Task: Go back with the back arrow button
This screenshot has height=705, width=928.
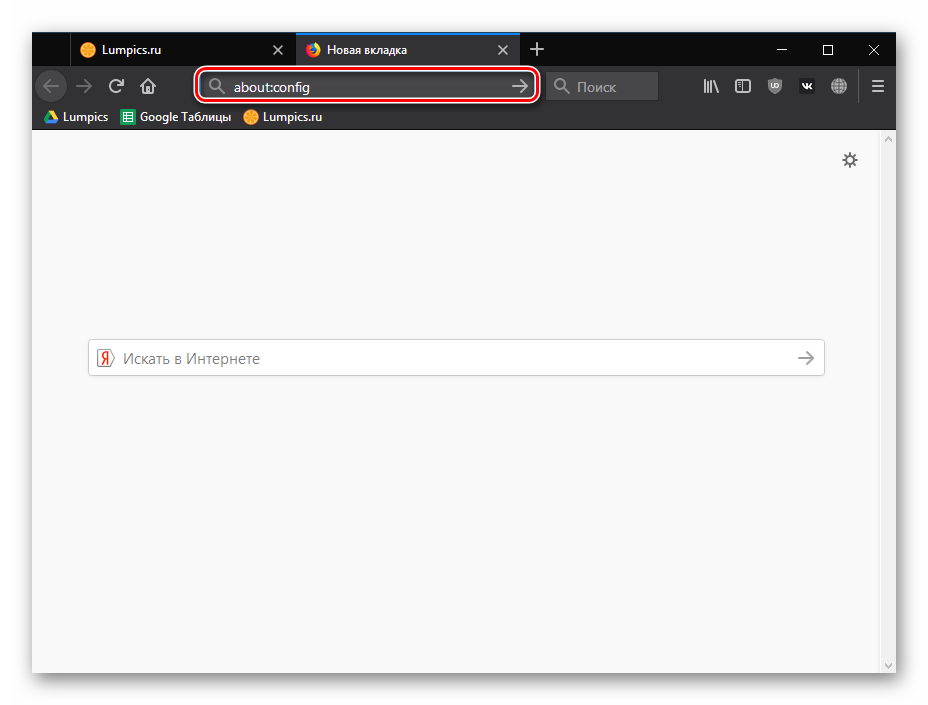Action: (x=51, y=86)
